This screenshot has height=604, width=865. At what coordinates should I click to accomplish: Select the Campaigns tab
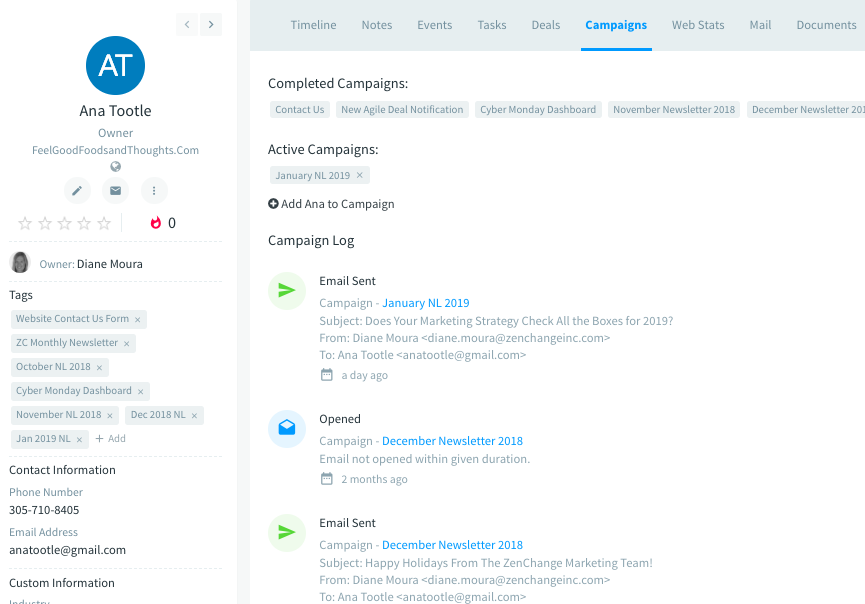tap(616, 25)
